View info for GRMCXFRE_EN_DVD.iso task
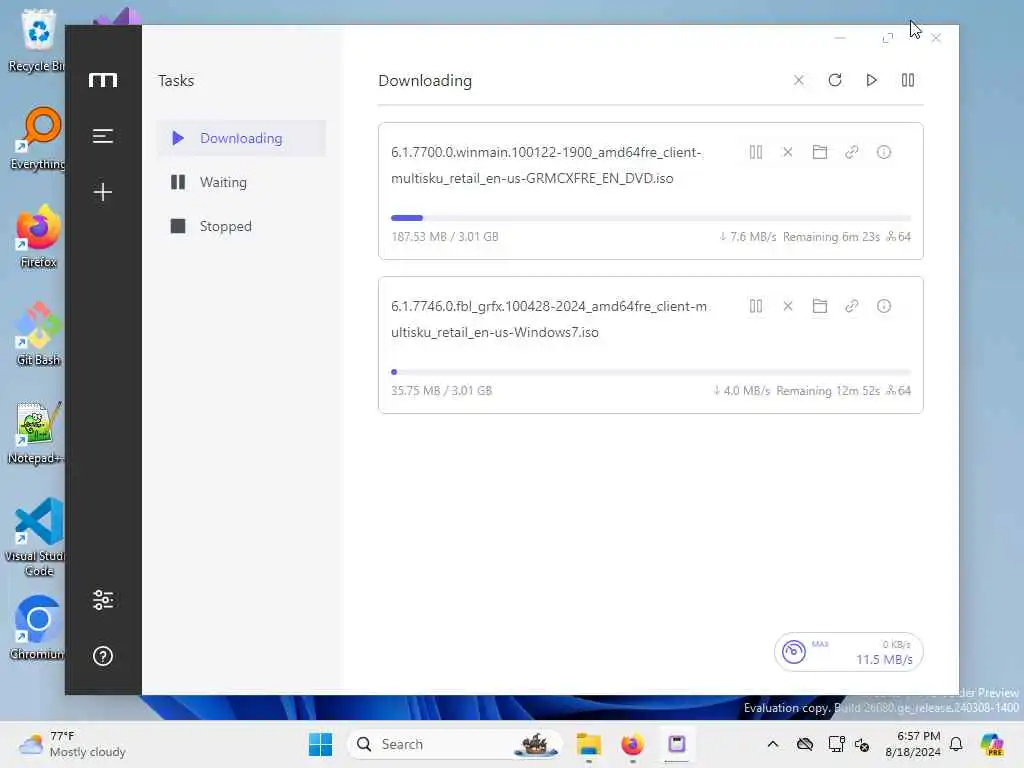The width and height of the screenshot is (1024, 768). [884, 152]
